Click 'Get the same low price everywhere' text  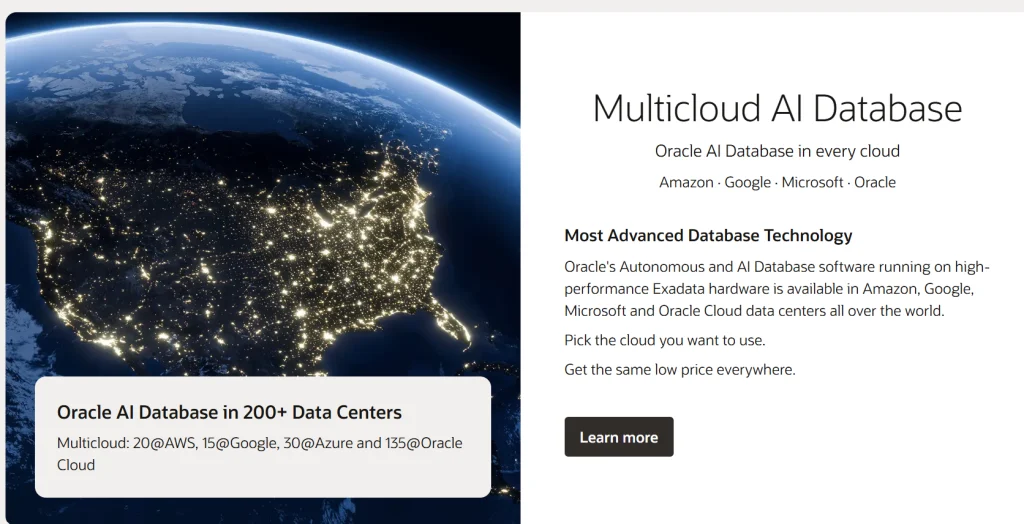[x=679, y=370]
